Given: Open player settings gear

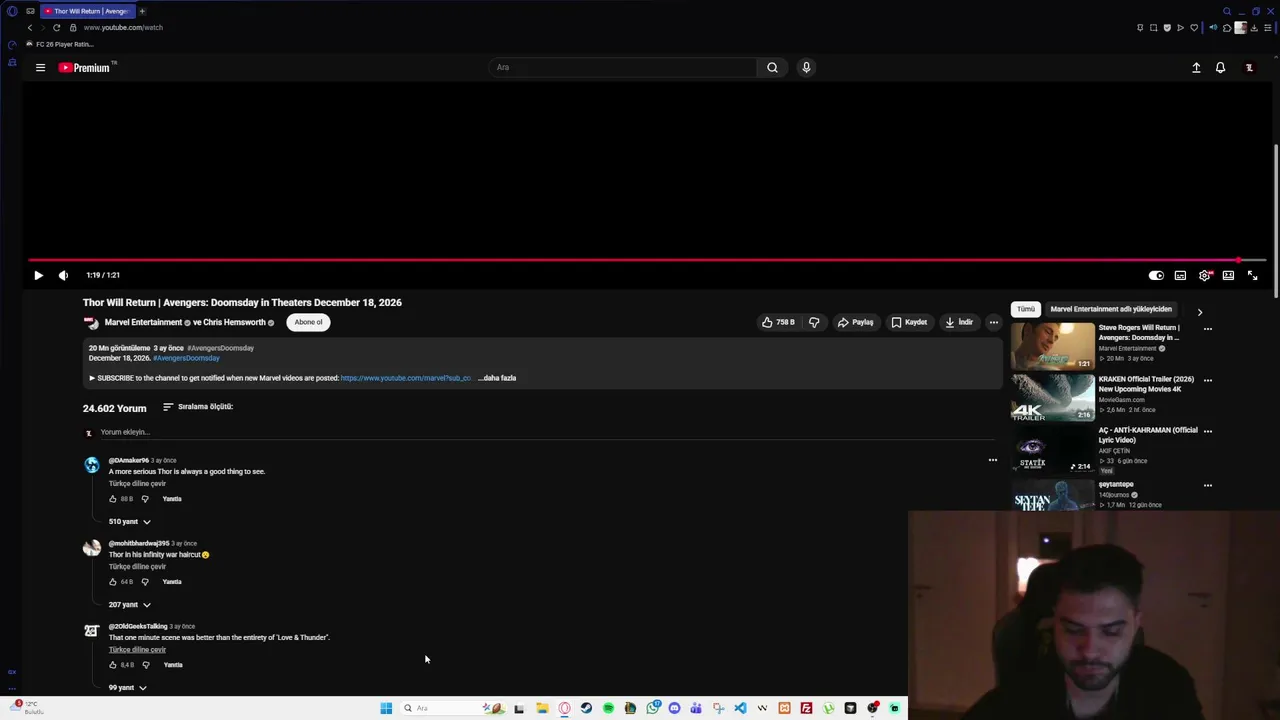Looking at the screenshot, I should tap(1205, 275).
